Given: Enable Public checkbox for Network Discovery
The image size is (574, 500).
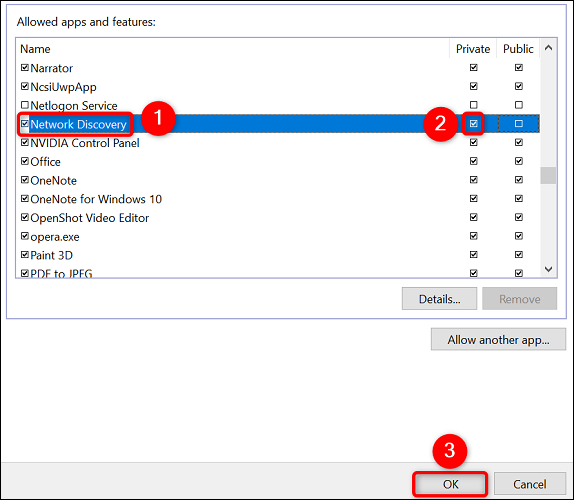Looking at the screenshot, I should tap(518, 124).
